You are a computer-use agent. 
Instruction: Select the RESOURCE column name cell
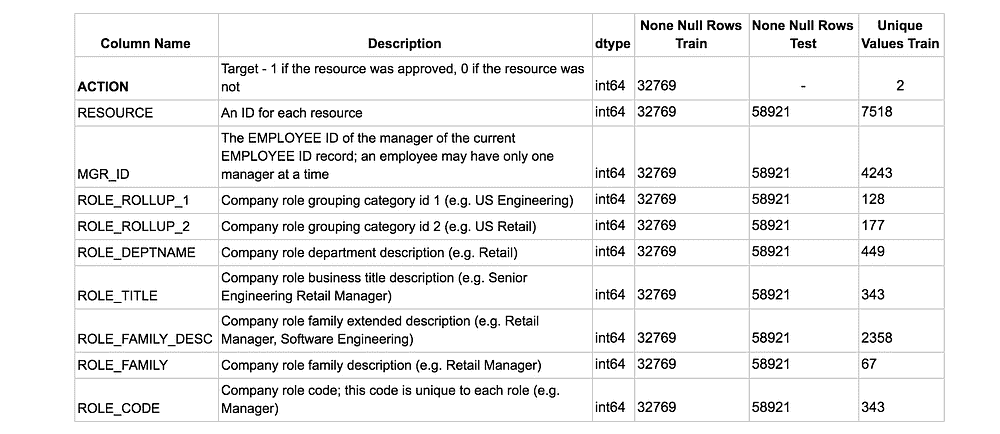click(x=115, y=113)
